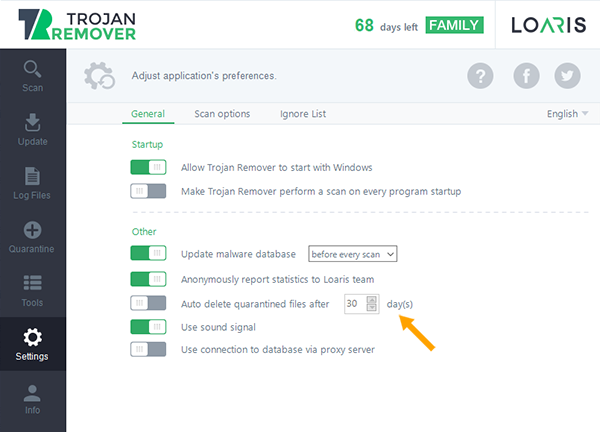Screen dimensions: 600x432
Task: Open the Tools section
Action: 33,290
